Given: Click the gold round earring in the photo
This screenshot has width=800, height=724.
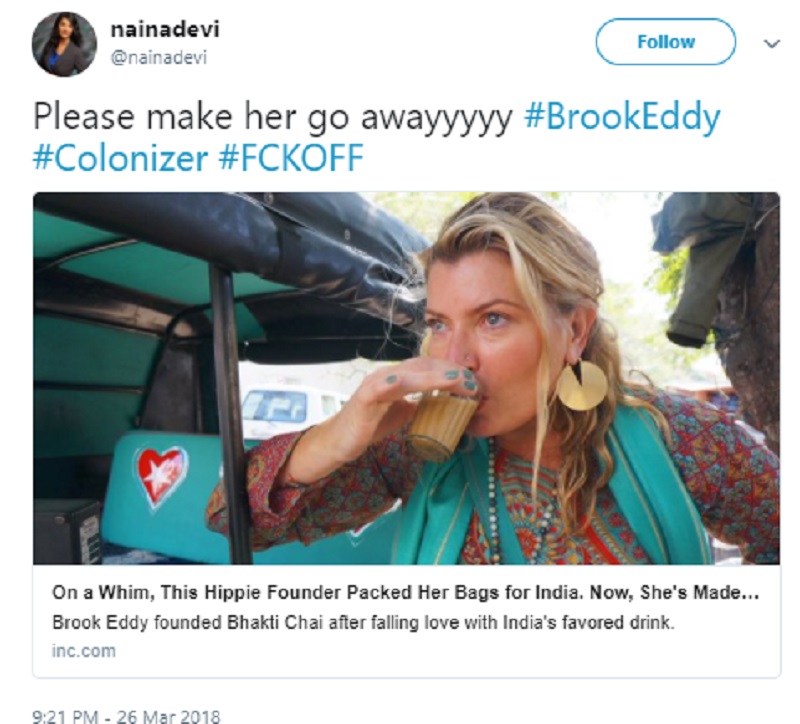Looking at the screenshot, I should click(x=582, y=385).
